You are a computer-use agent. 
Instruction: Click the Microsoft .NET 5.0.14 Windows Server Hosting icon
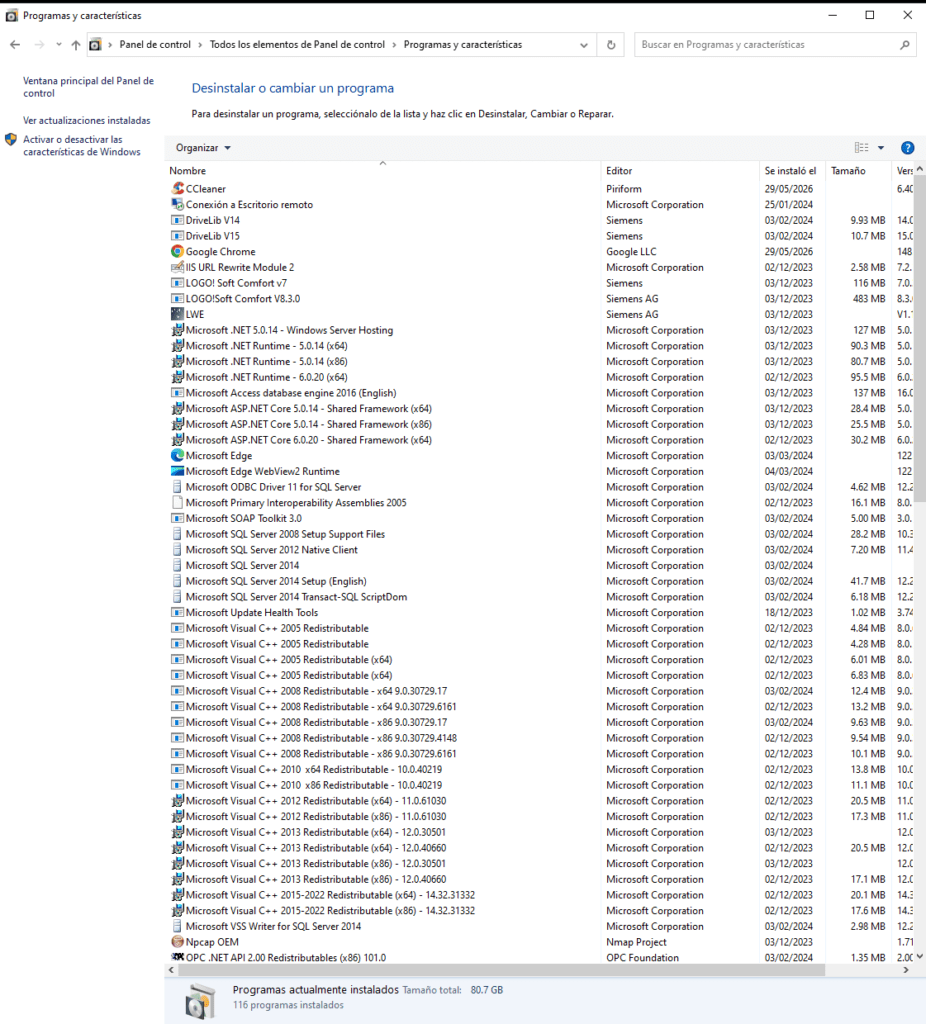pyautogui.click(x=177, y=330)
